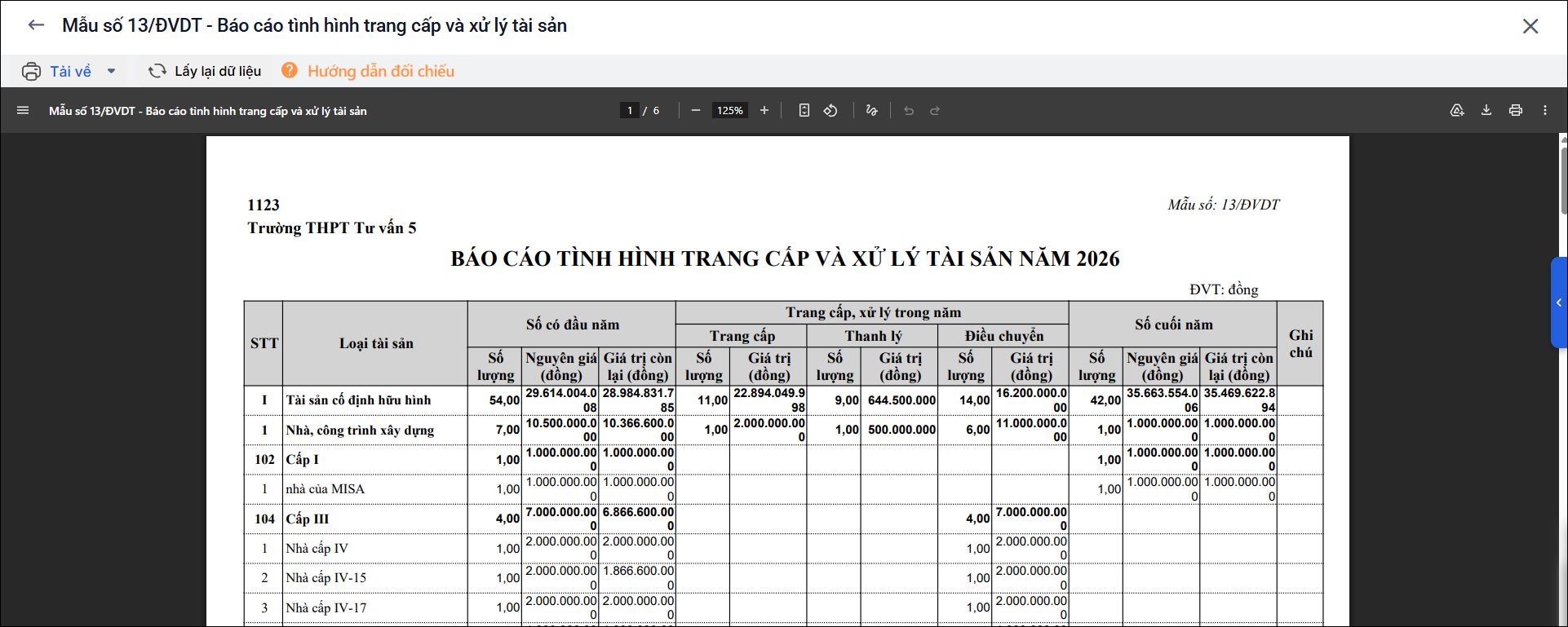Click the ĐVT: đồng label
The image size is (1568, 627).
click(x=1224, y=289)
